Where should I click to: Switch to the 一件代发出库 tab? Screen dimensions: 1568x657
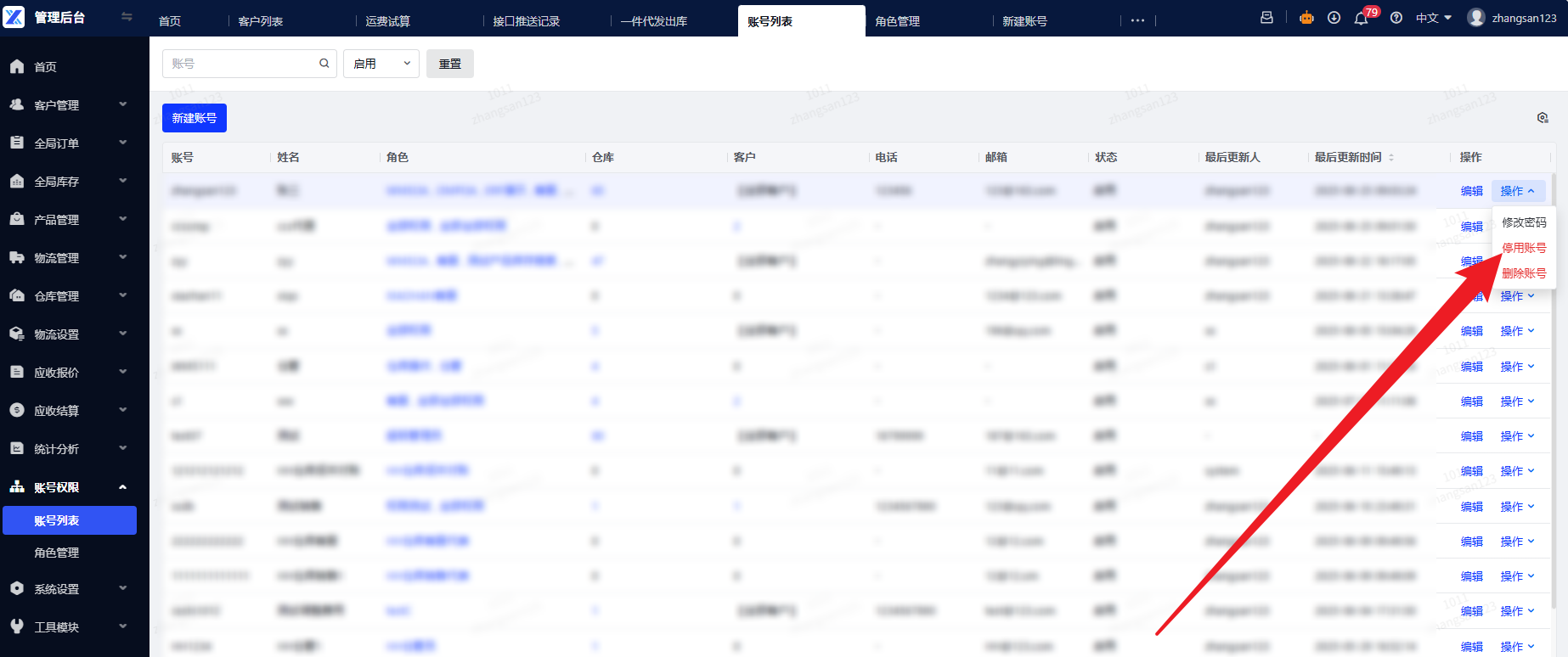tap(654, 21)
